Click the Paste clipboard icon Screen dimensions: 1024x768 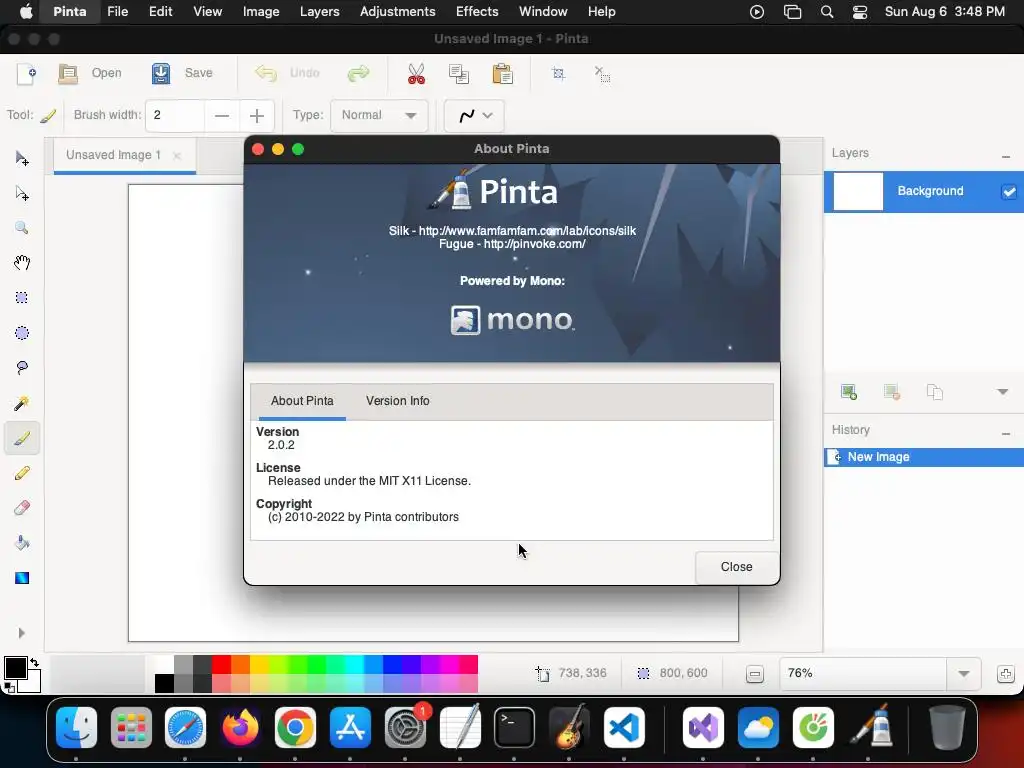(502, 73)
